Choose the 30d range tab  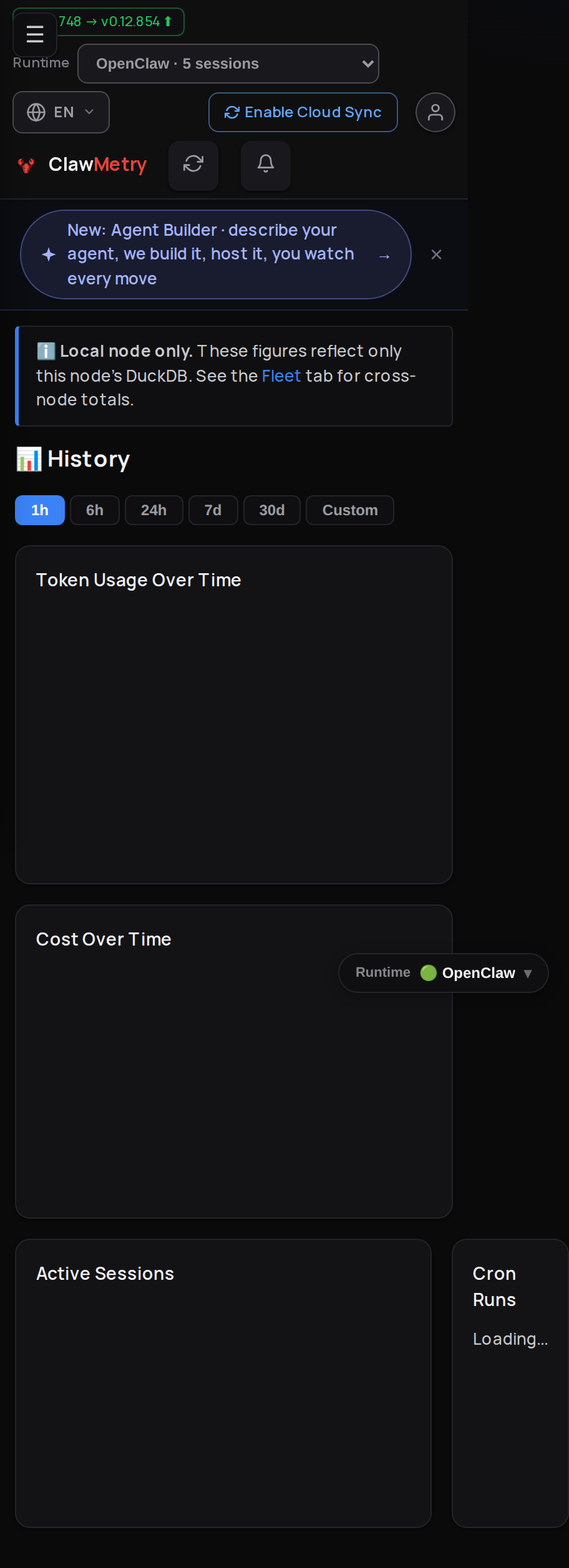point(272,510)
